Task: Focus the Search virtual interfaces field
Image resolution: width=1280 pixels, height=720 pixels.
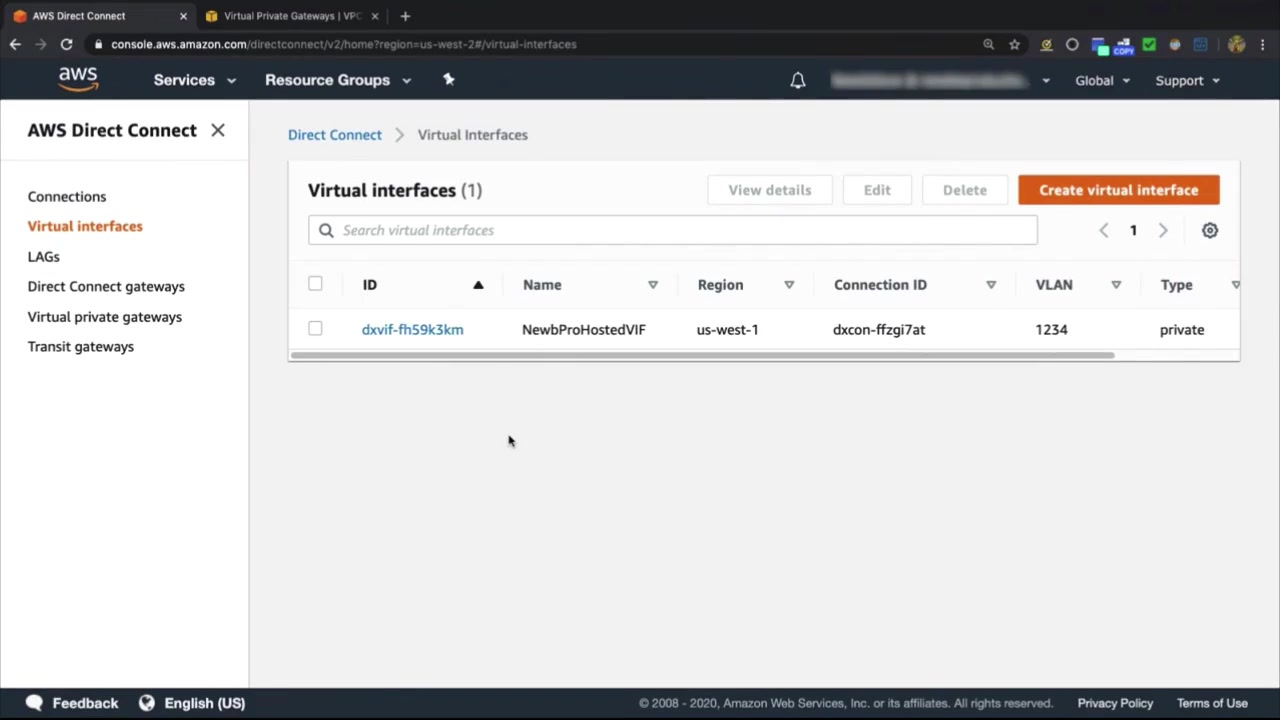Action: (x=673, y=230)
